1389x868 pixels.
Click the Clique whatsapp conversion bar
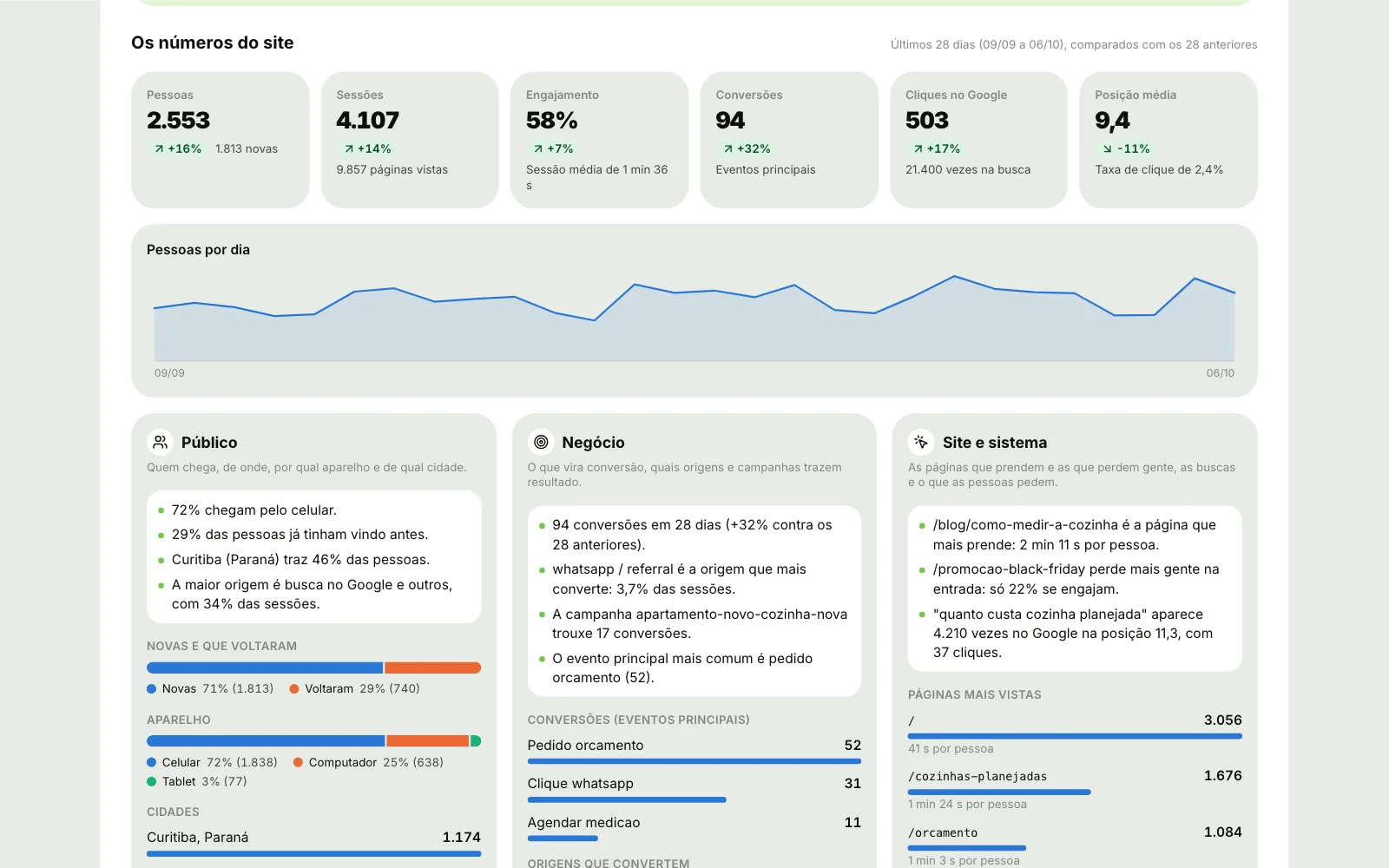[x=627, y=800]
